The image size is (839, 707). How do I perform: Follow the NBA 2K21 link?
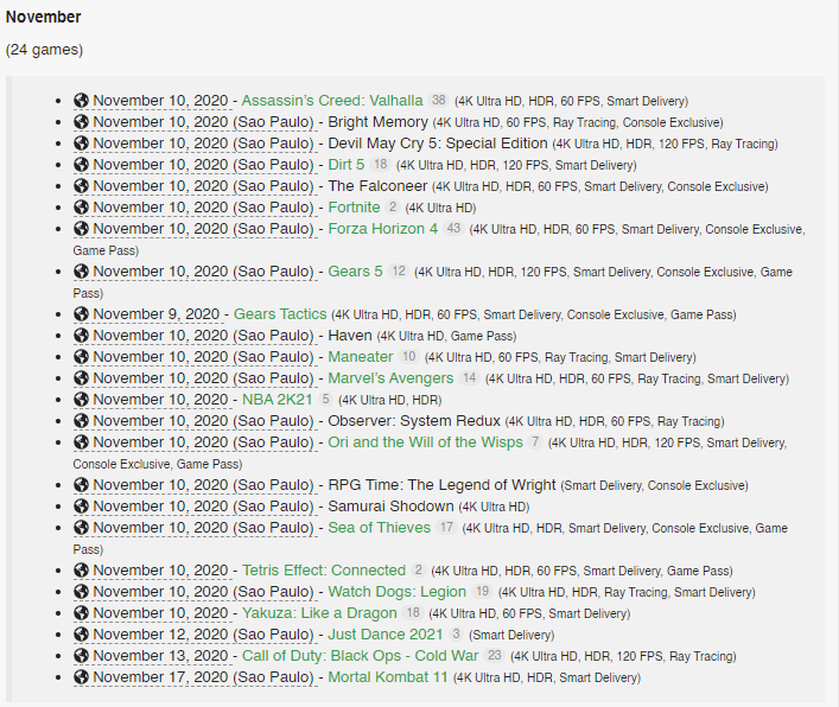point(277,400)
